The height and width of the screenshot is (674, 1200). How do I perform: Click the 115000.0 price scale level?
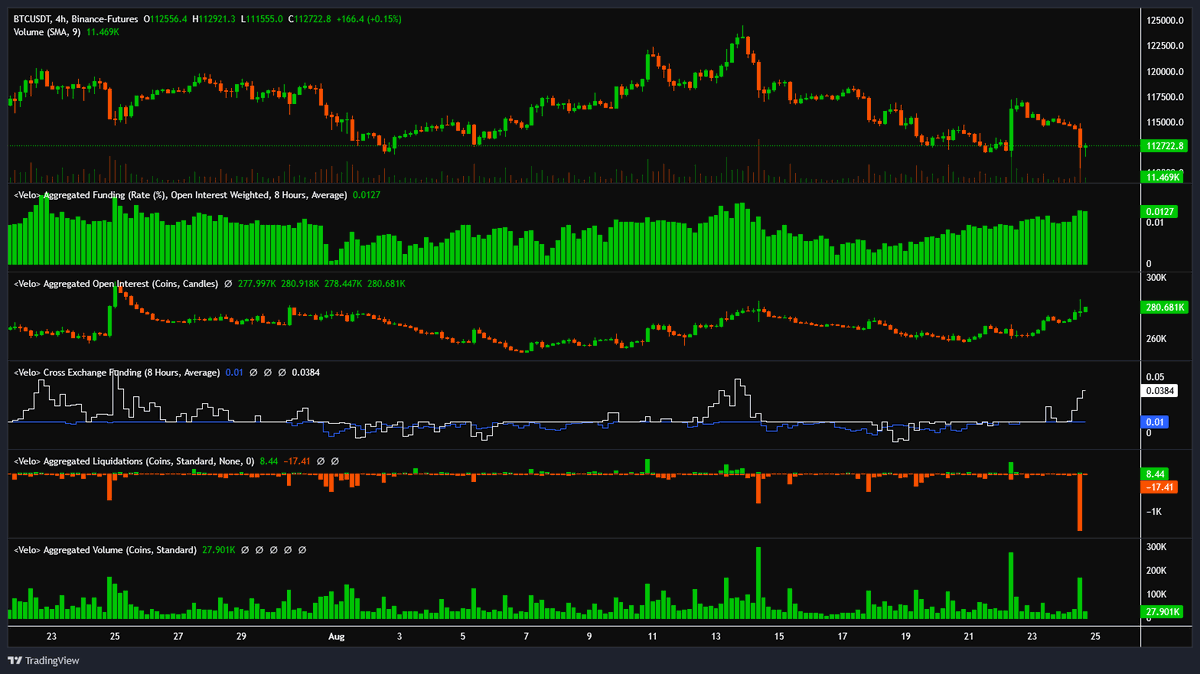(1165, 123)
